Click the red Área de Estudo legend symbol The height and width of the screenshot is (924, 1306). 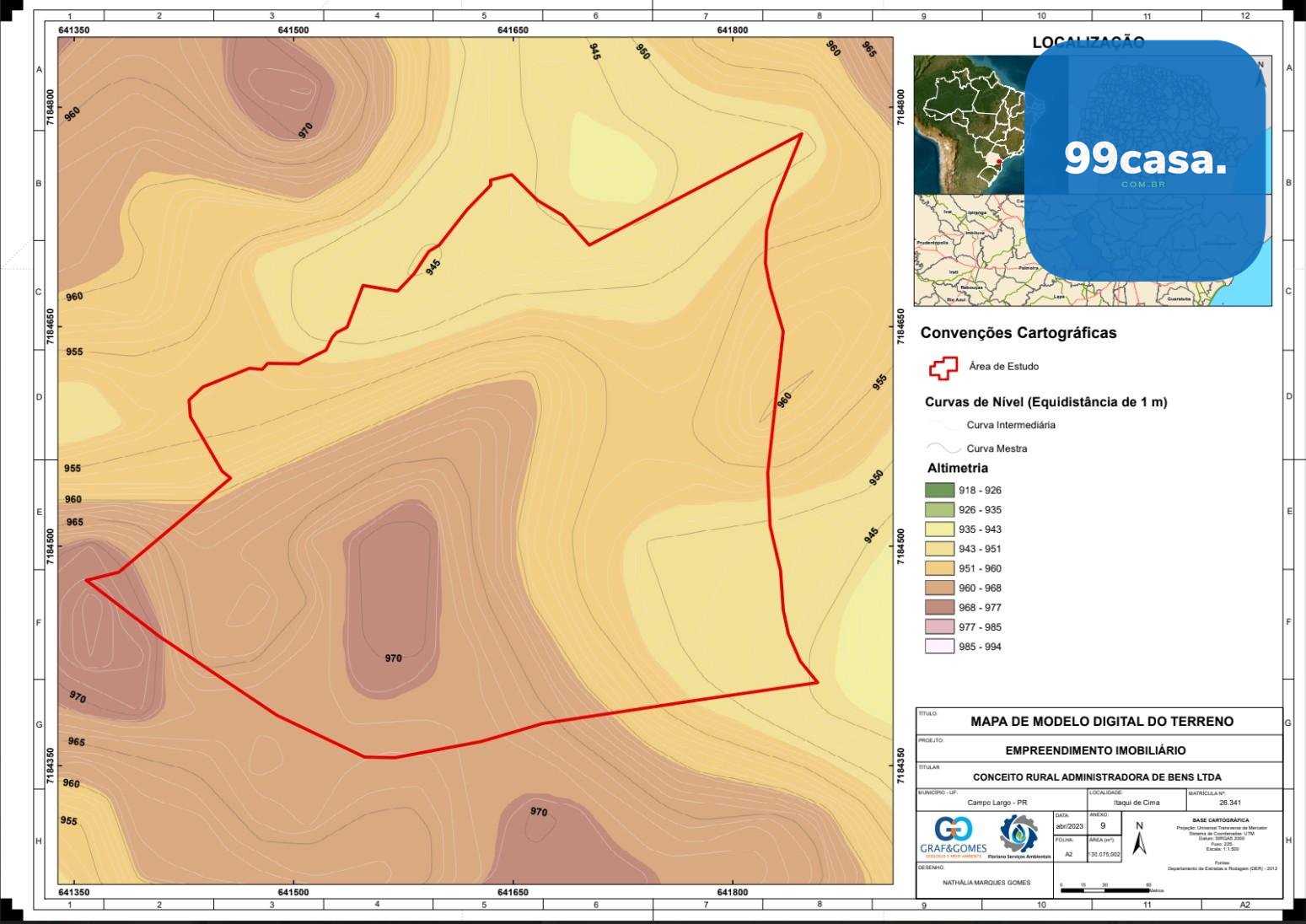[x=943, y=368]
